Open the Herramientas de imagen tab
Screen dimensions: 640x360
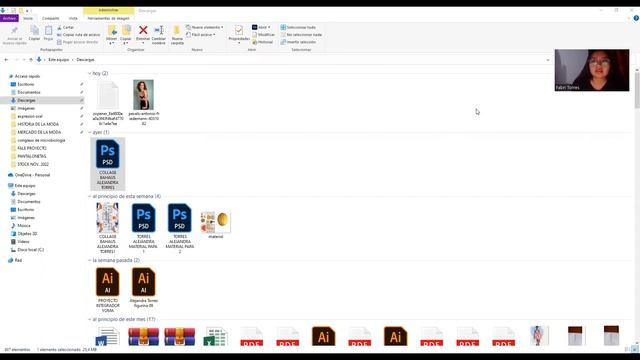tap(109, 18)
